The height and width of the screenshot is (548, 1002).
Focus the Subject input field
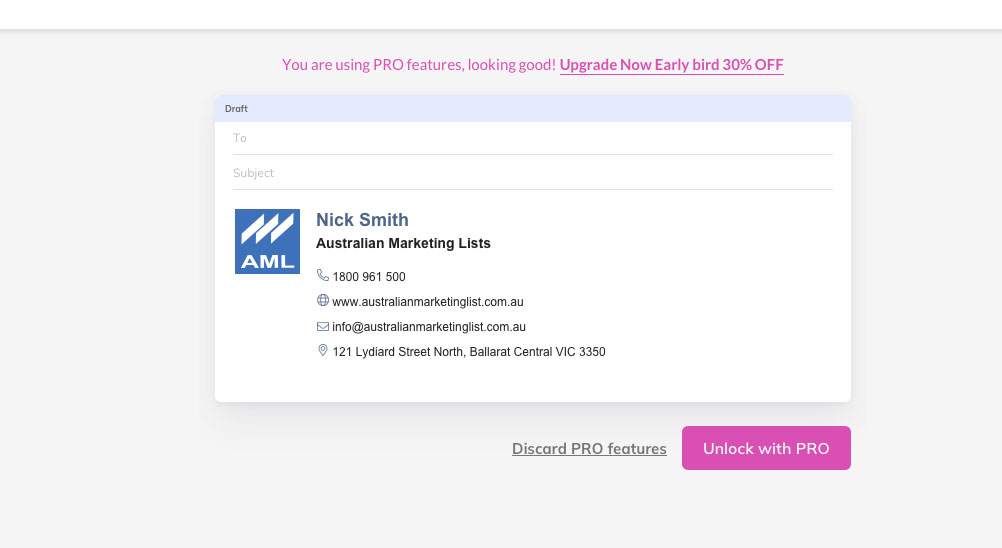click(x=533, y=173)
